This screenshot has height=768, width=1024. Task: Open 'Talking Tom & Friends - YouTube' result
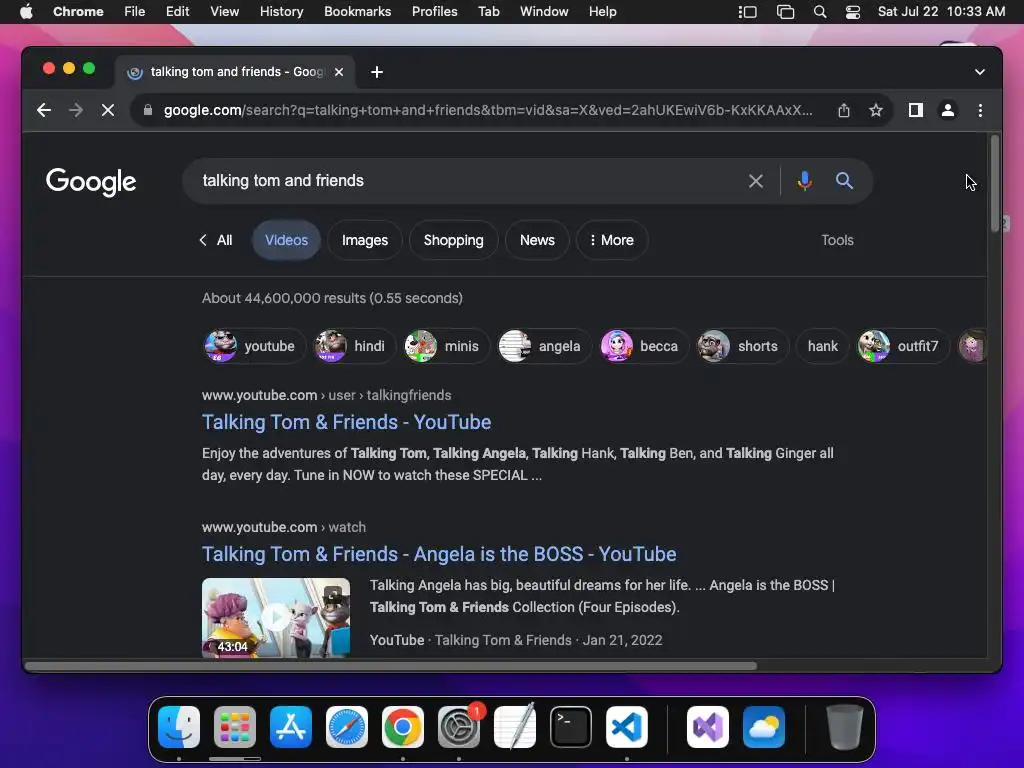pos(346,422)
